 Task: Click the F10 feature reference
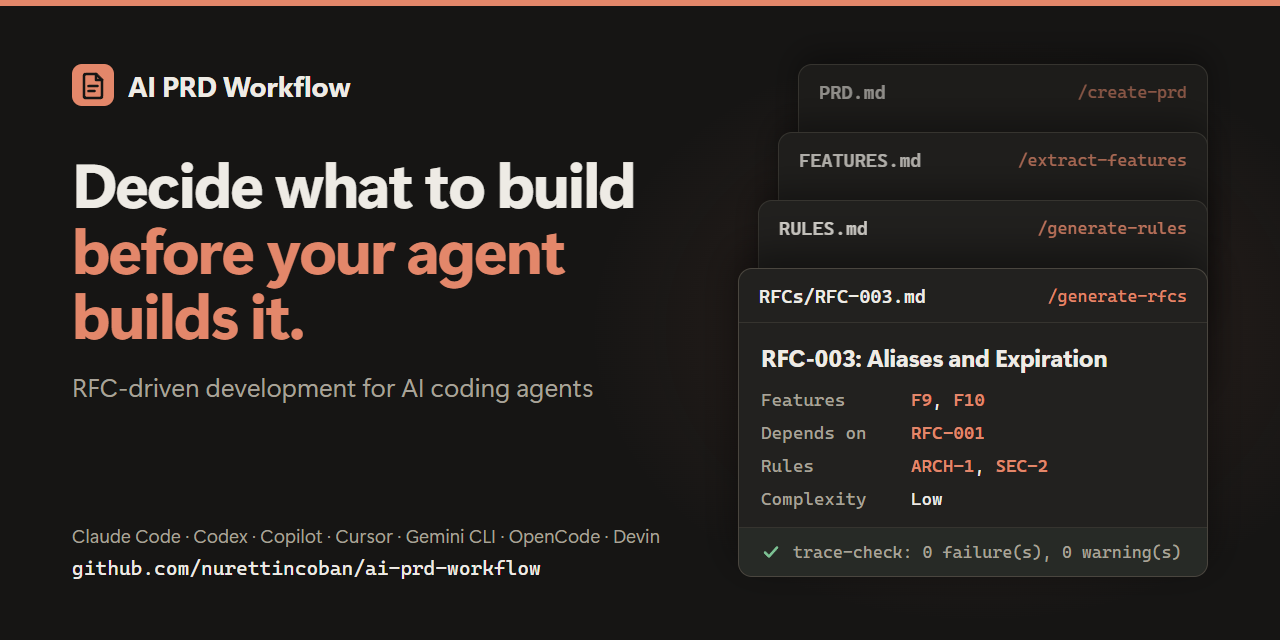pos(969,400)
